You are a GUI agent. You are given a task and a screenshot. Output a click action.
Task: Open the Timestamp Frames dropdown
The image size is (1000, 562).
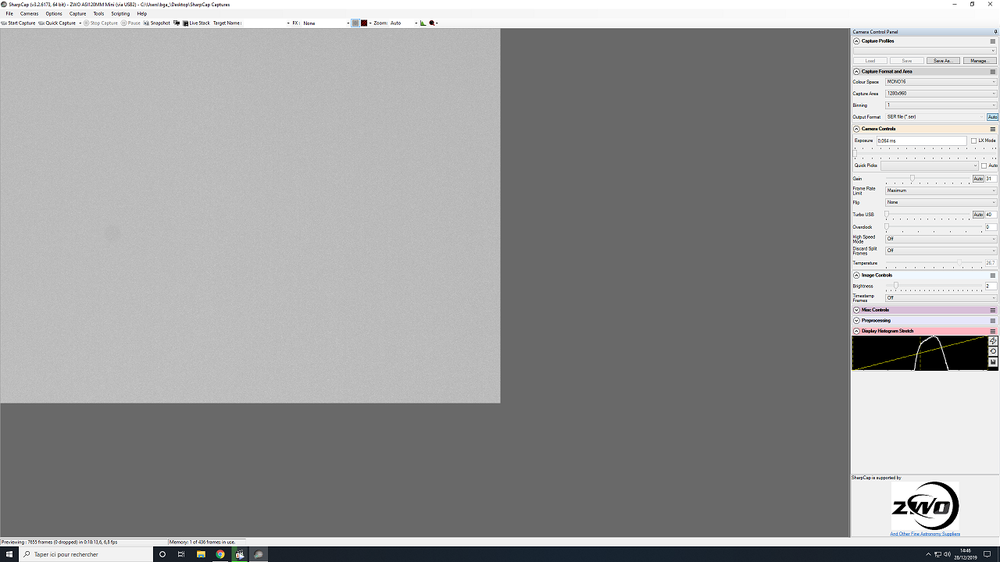point(941,298)
